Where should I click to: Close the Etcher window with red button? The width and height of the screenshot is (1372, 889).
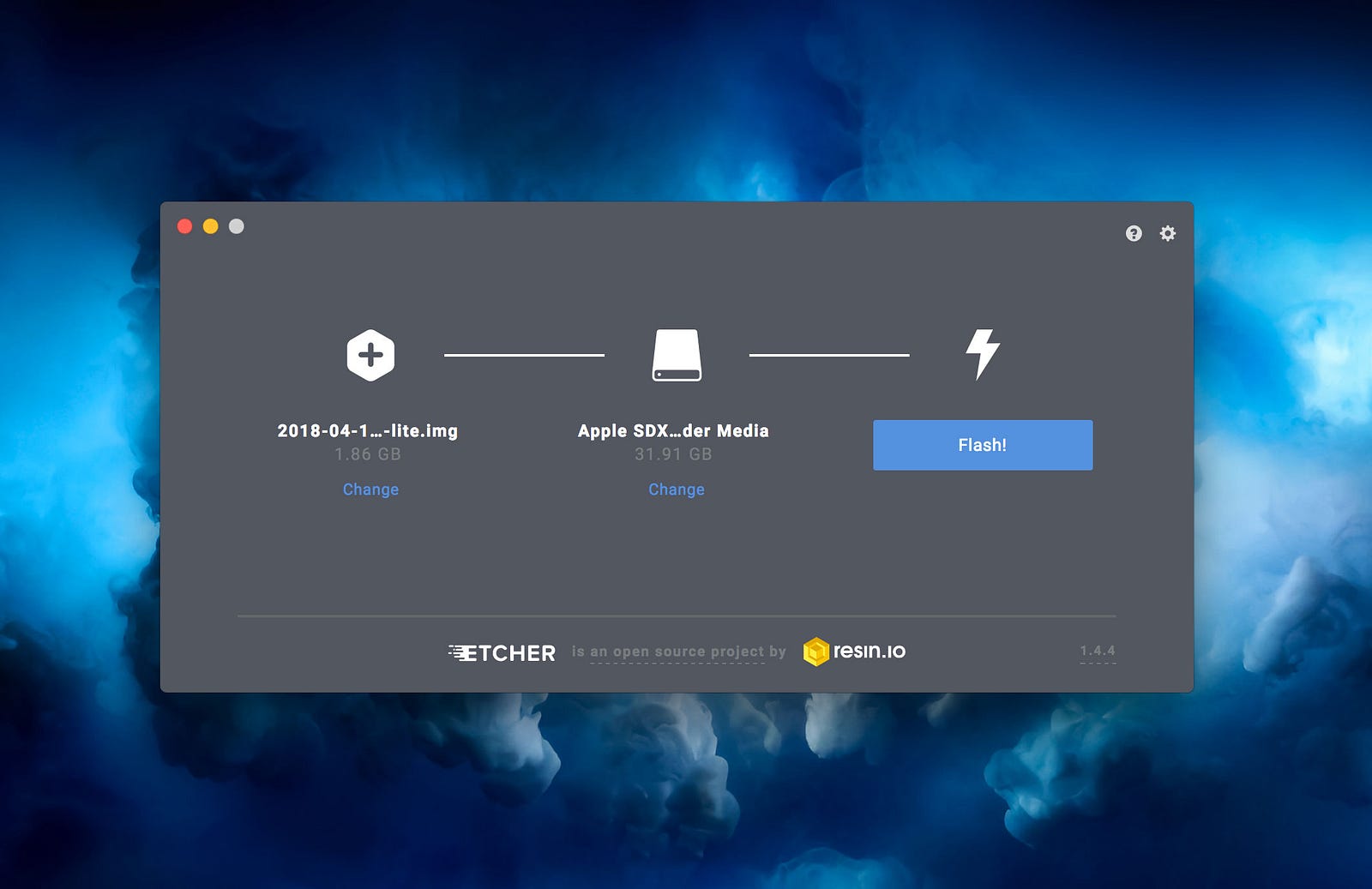click(x=184, y=226)
